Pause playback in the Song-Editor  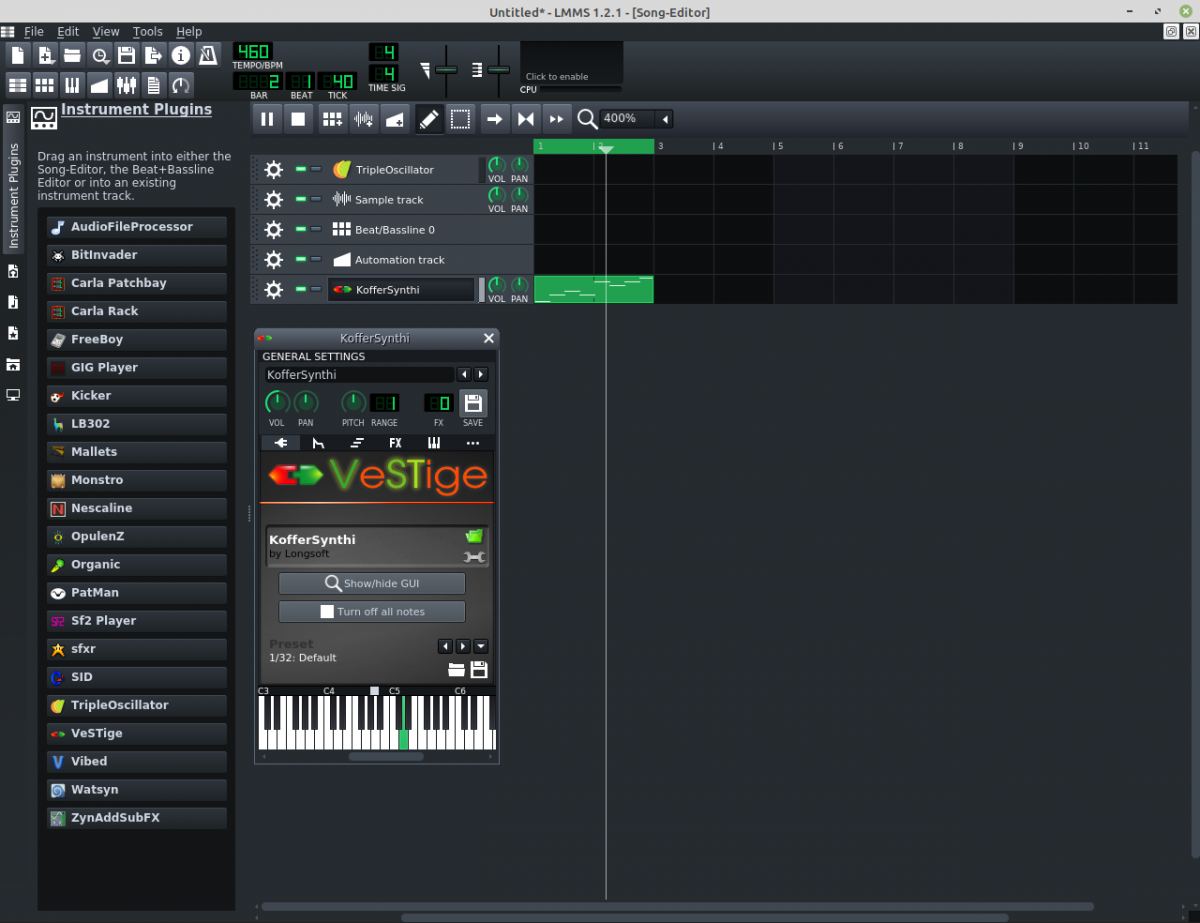coord(267,119)
